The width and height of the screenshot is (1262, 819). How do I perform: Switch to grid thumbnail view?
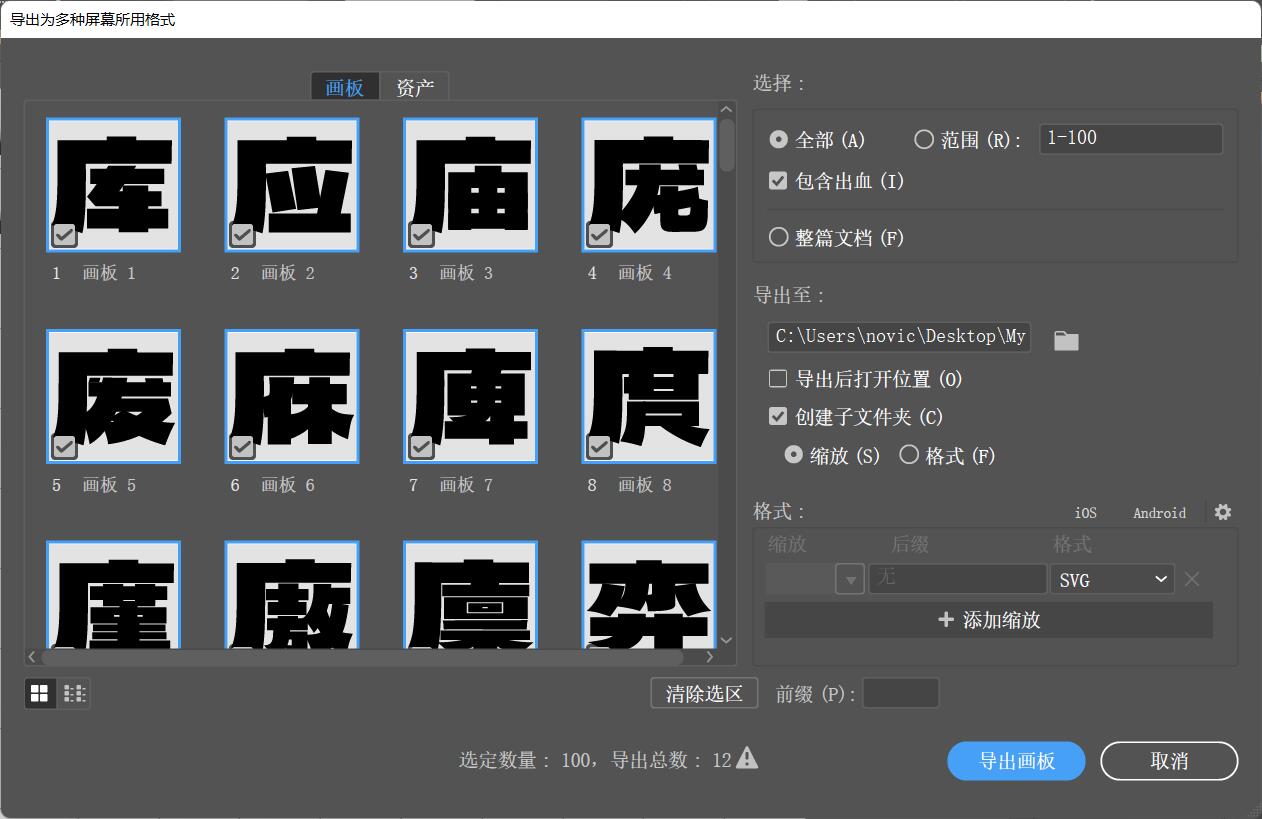[39, 693]
